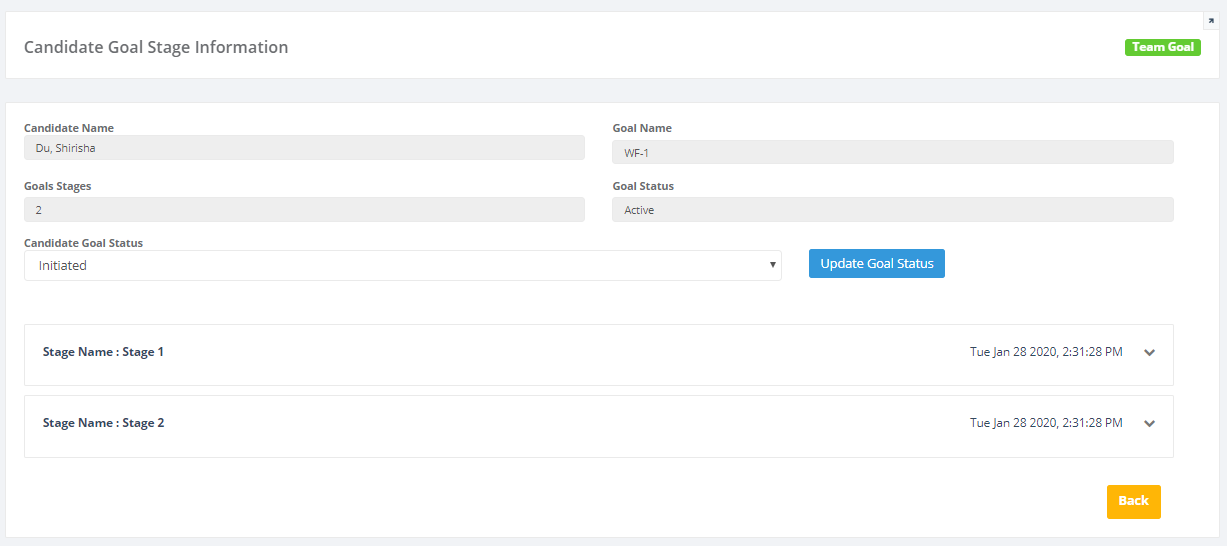Image resolution: width=1227 pixels, height=546 pixels.
Task: Click the Candidate Name field showing Du, Shirisha
Action: (304, 148)
